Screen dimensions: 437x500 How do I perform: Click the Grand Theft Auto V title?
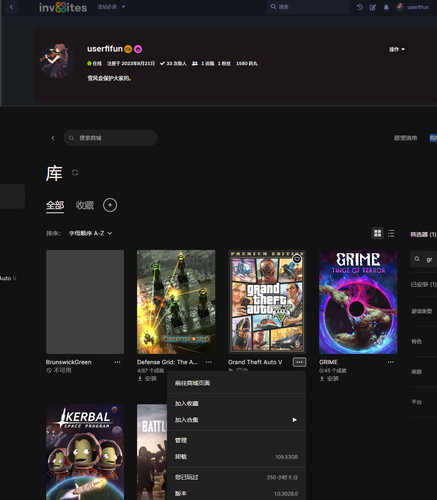click(255, 362)
